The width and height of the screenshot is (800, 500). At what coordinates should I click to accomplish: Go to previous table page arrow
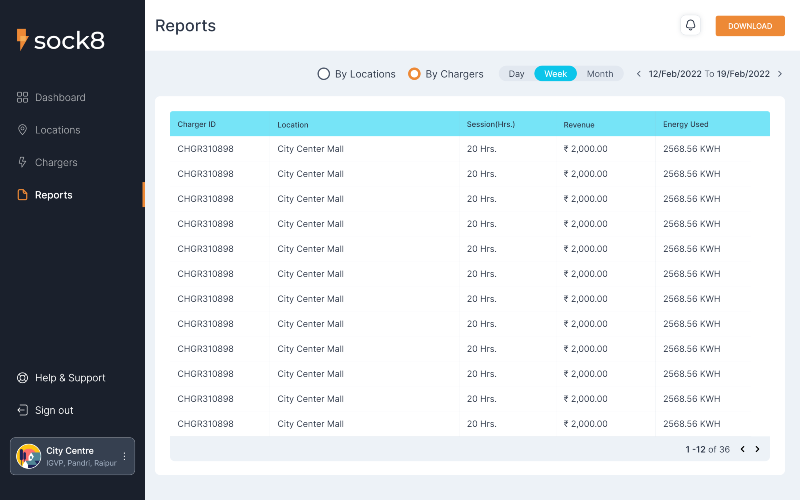tap(743, 449)
